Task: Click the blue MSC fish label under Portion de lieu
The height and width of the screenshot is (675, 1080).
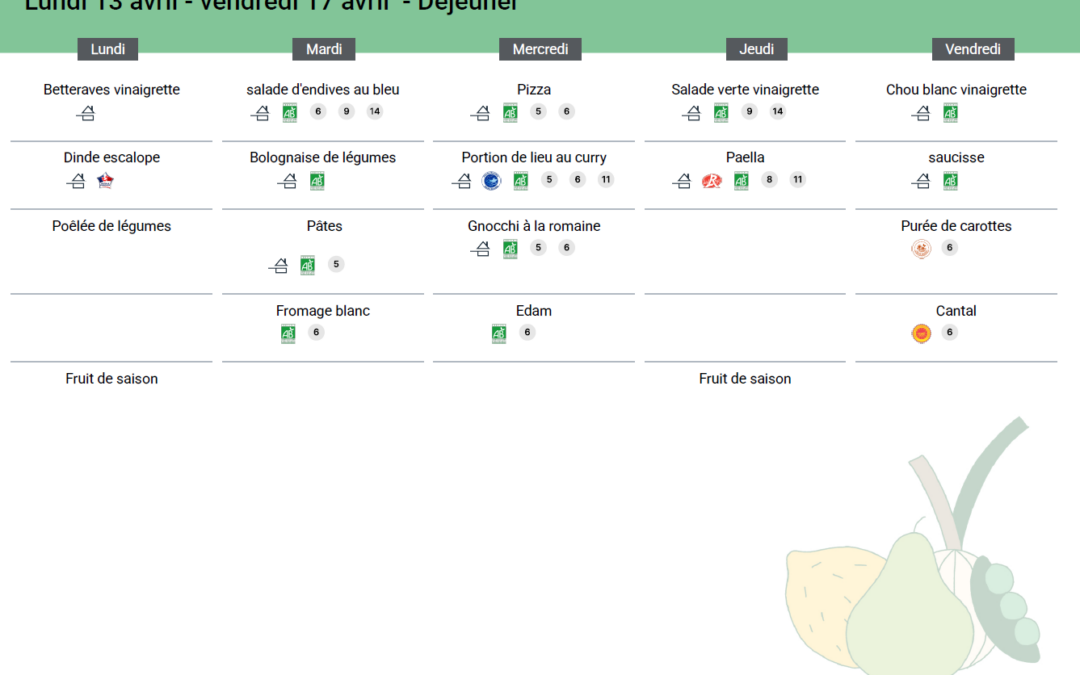Action: [491, 181]
